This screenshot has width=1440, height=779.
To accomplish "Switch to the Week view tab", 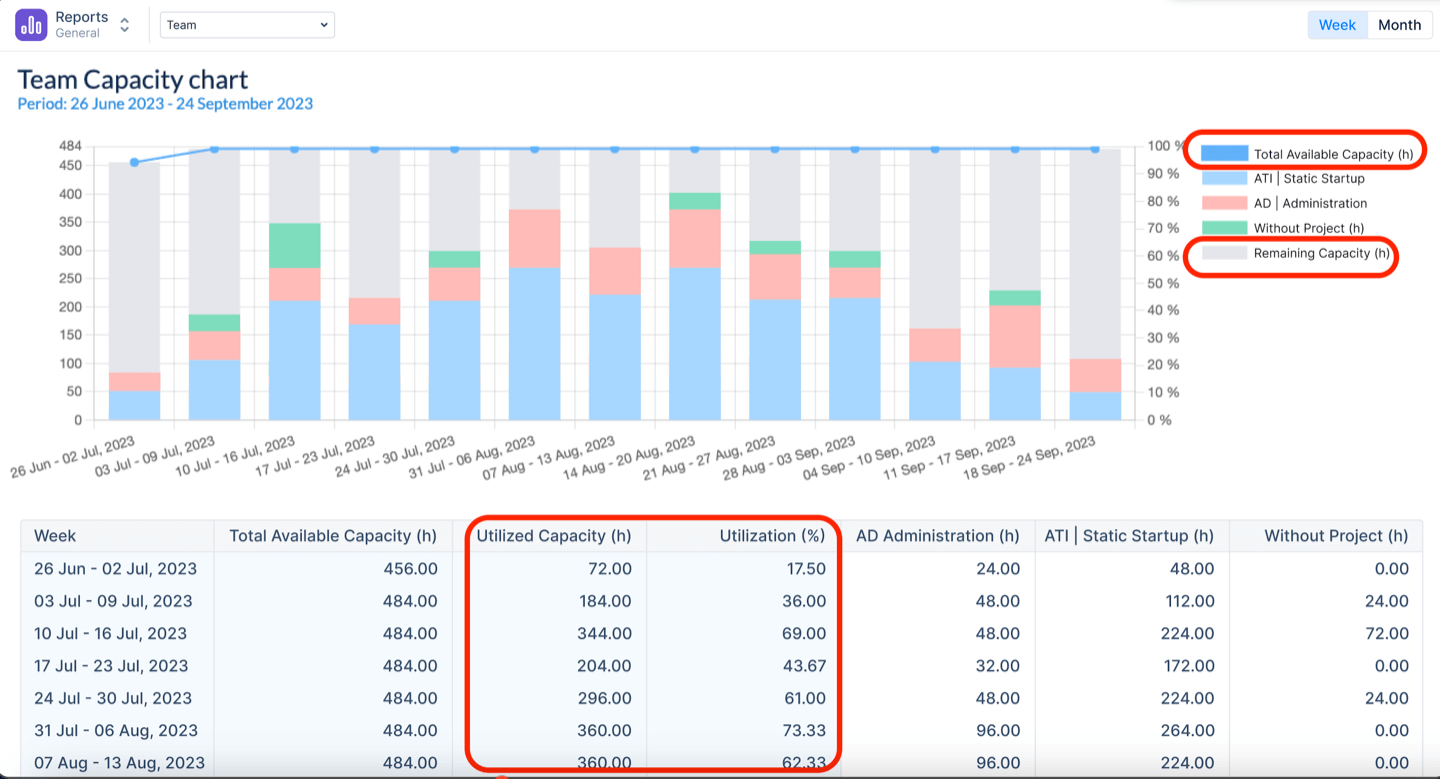I will (1336, 25).
